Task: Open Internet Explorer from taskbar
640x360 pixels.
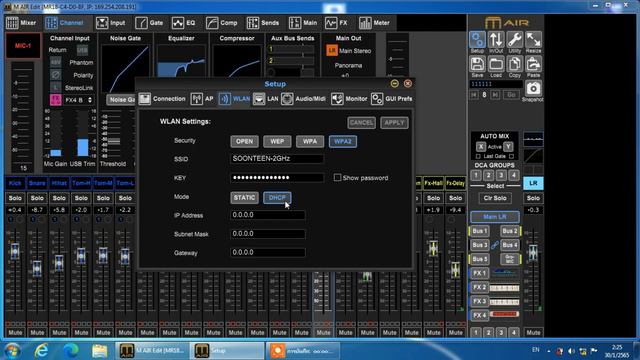Action: pyautogui.click(x=41, y=351)
